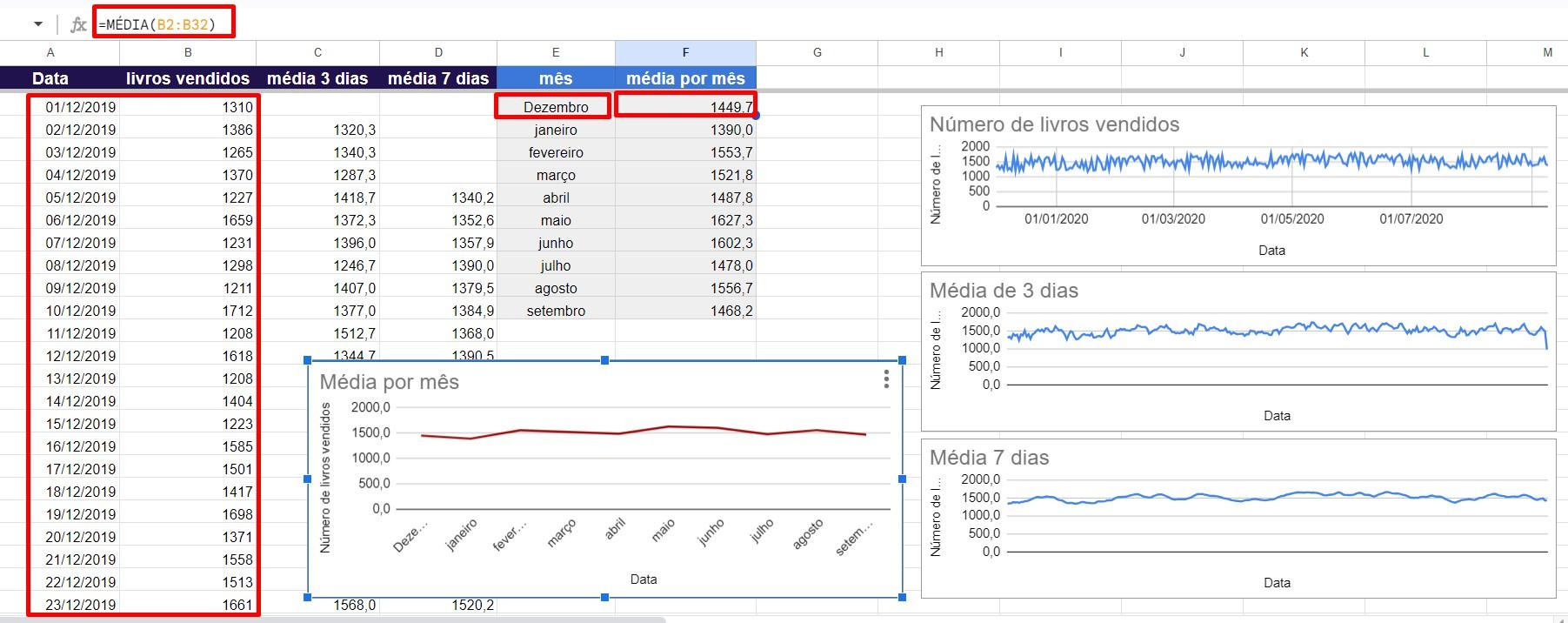Select the cell with value 1512,7
Screen dimensions: 1568x623
(317, 333)
